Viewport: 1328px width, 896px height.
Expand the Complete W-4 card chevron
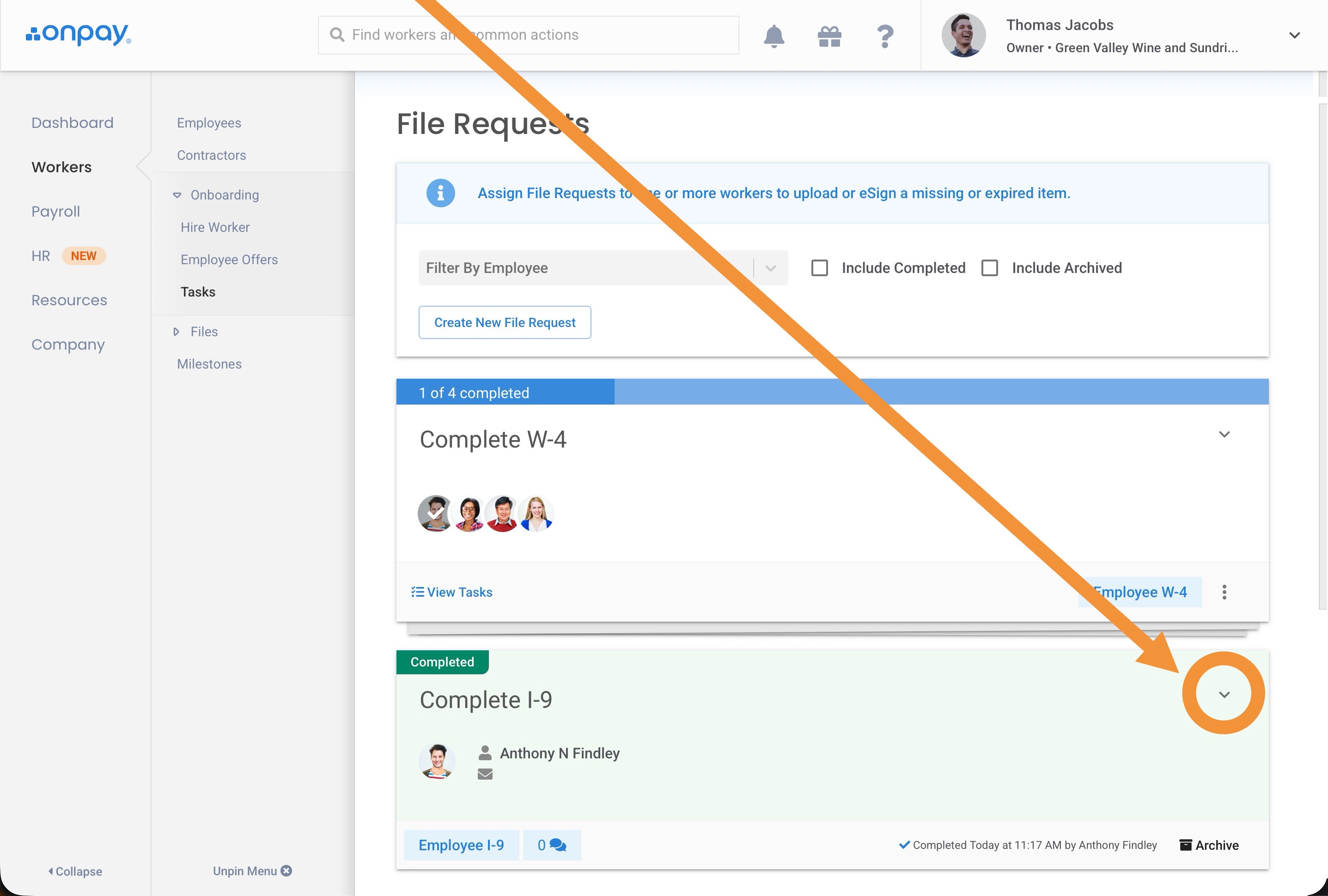click(1224, 435)
